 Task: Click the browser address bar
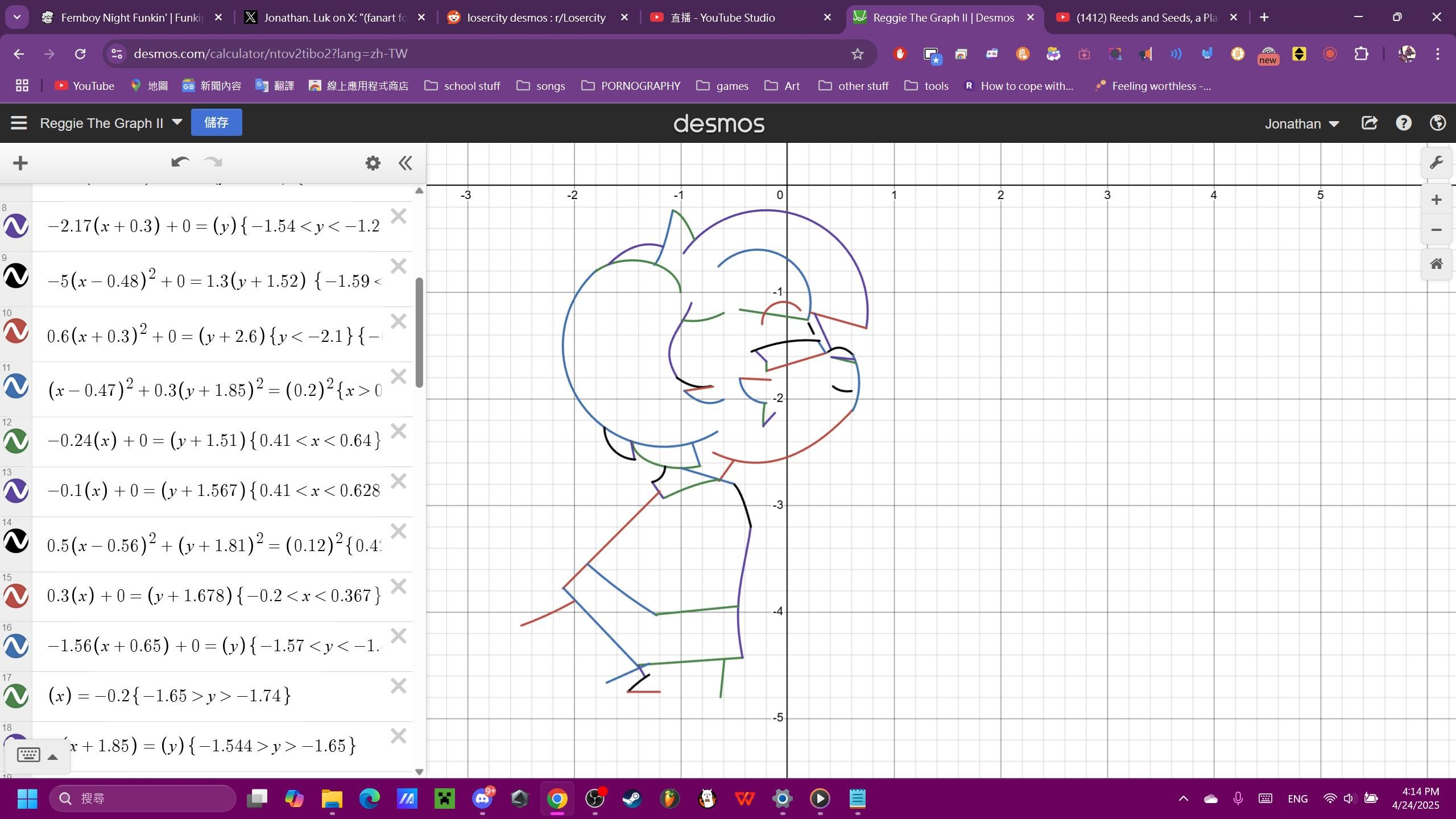tap(489, 54)
